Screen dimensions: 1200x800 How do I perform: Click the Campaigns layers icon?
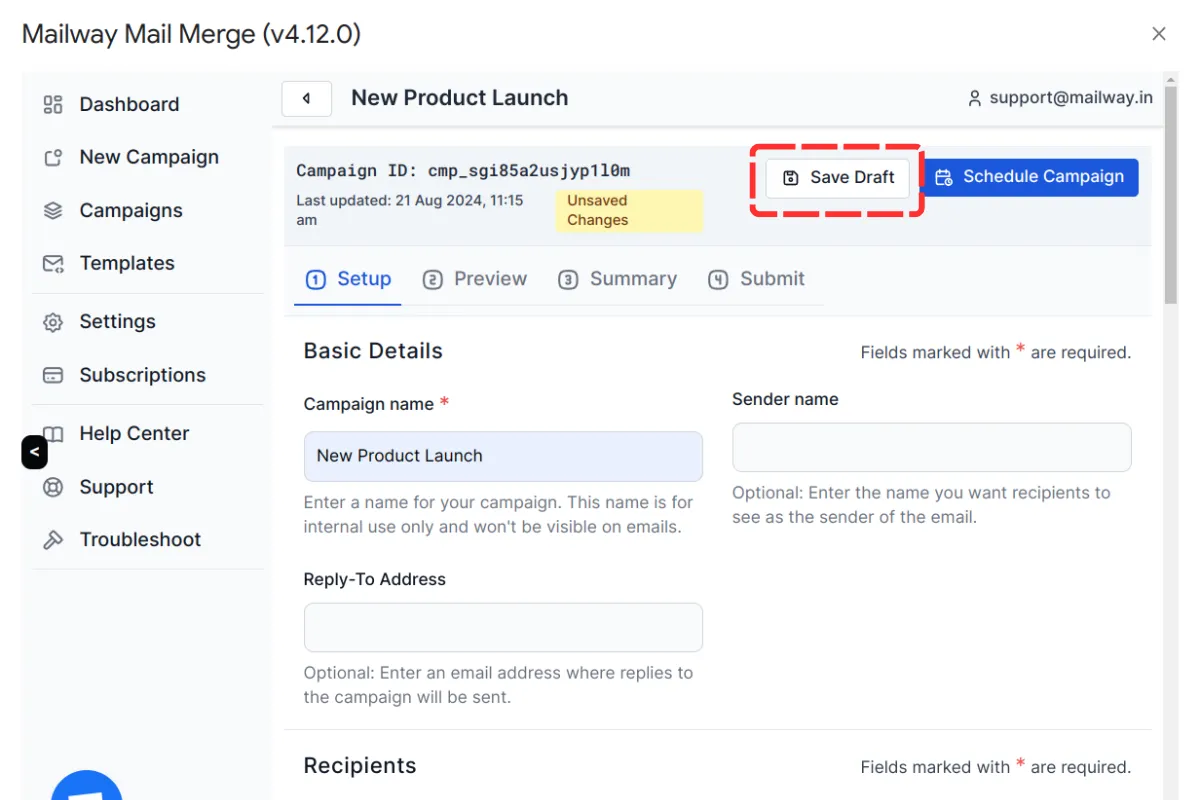tap(53, 211)
